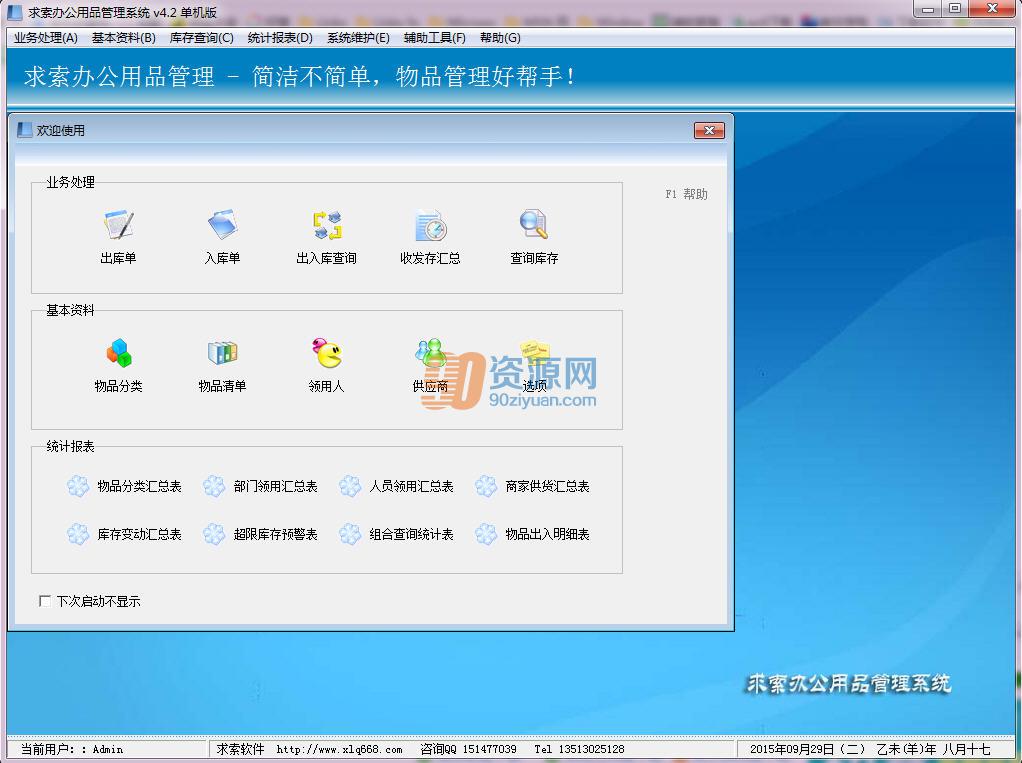Click the flower icon beside 物品分类汇总表
The image size is (1022, 763).
[x=78, y=486]
